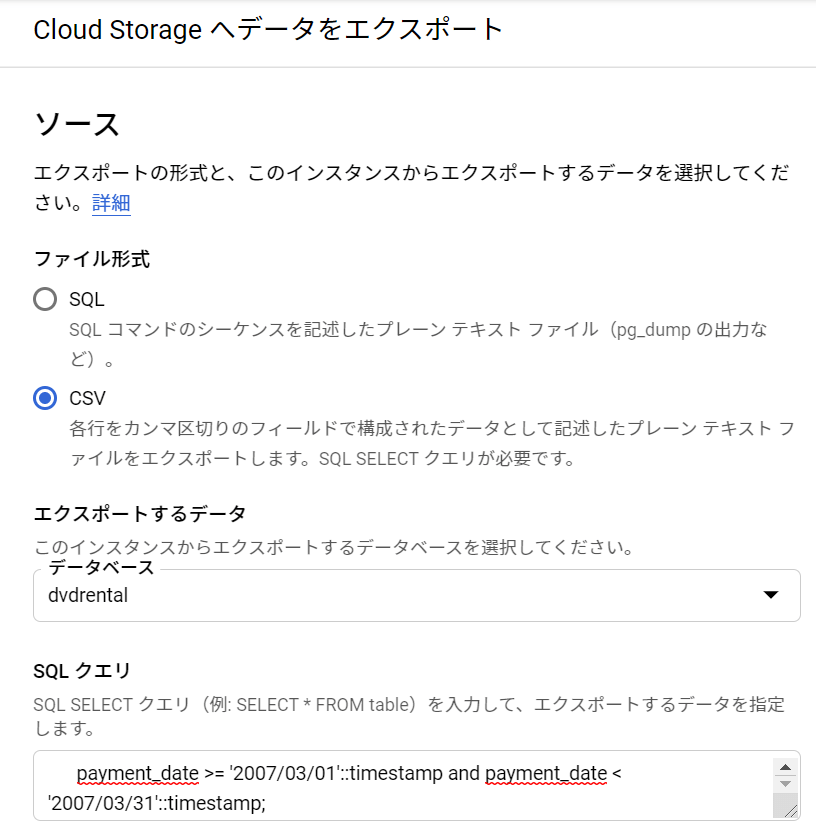Click the エクスポートするデータ heading
The image size is (816, 839).
click(x=140, y=514)
